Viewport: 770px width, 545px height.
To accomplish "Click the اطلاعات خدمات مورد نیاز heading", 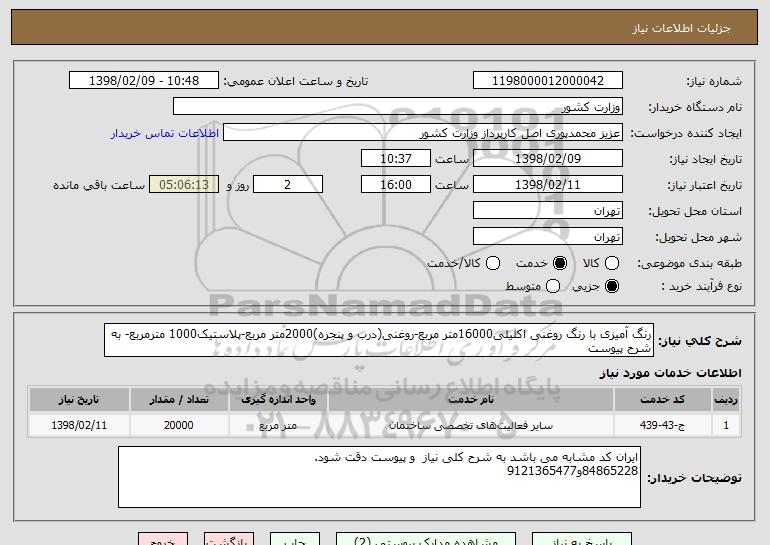I will tap(670, 373).
